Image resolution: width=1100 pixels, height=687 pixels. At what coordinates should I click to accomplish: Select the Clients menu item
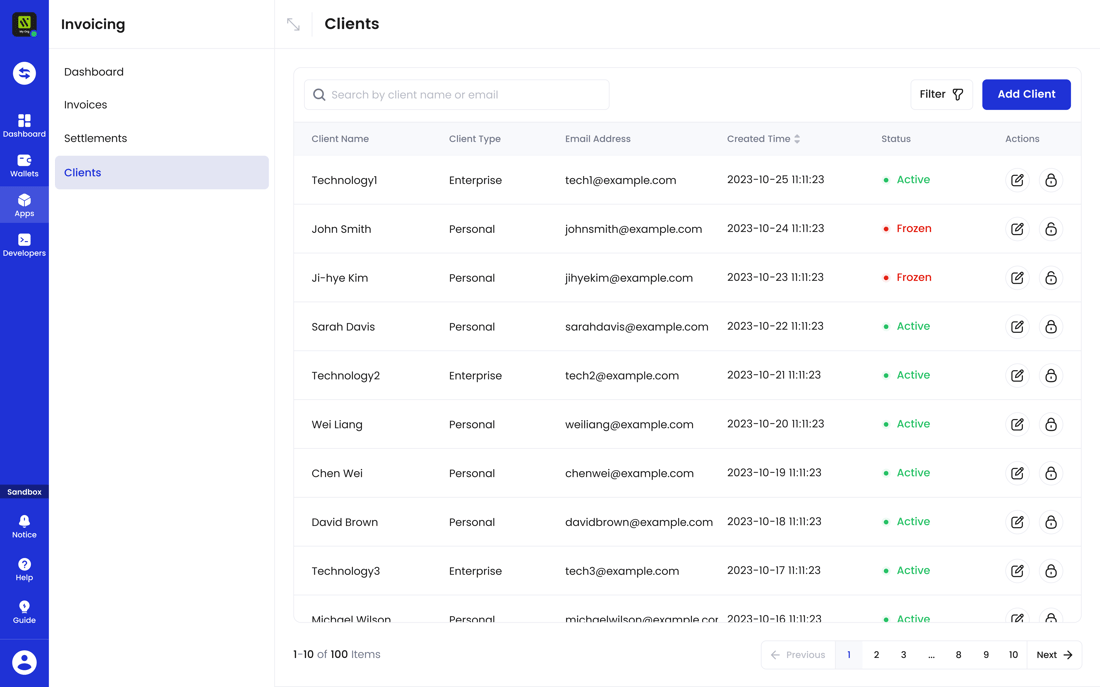tap(161, 173)
